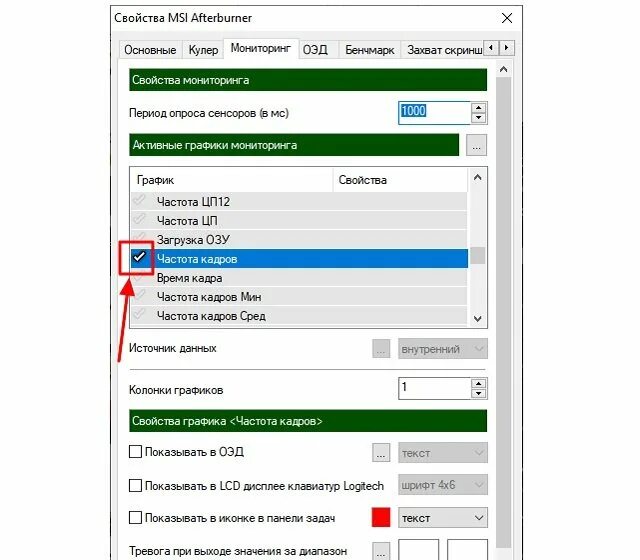Enable the Загрузка ОЗУ graph checkmark
Viewport: 640px width, 560px height.
tap(140, 238)
